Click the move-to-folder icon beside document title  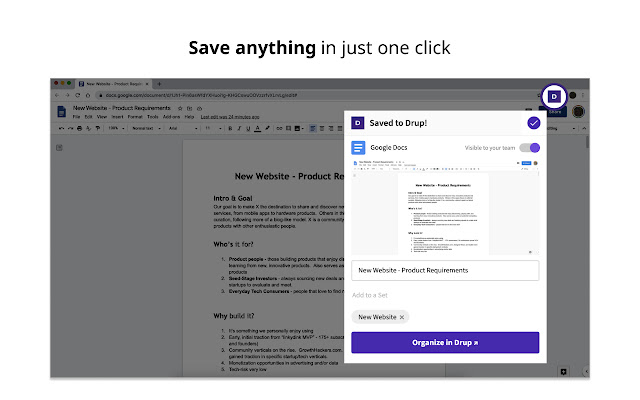click(x=189, y=109)
